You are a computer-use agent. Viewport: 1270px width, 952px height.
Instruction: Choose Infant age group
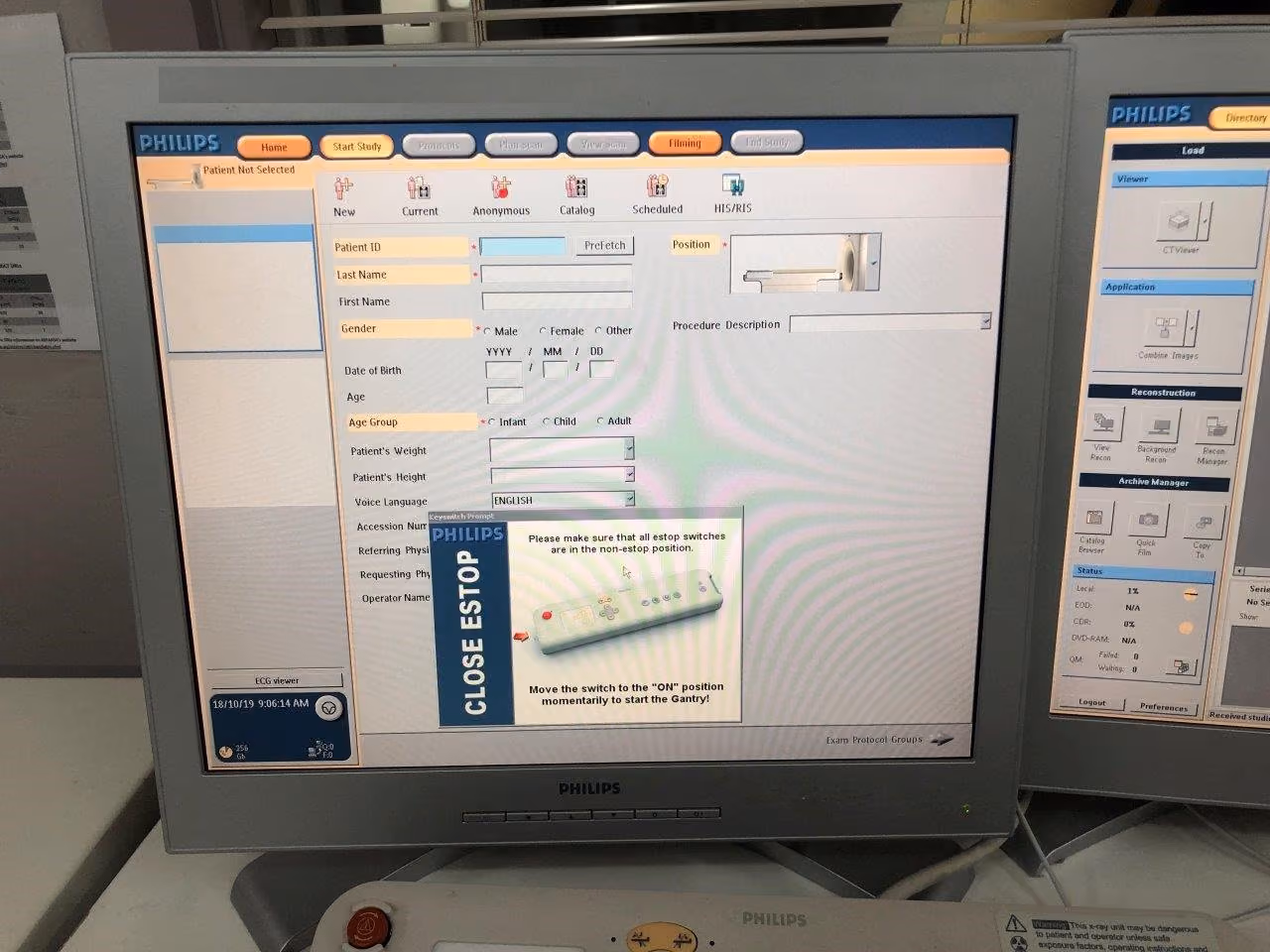point(491,422)
